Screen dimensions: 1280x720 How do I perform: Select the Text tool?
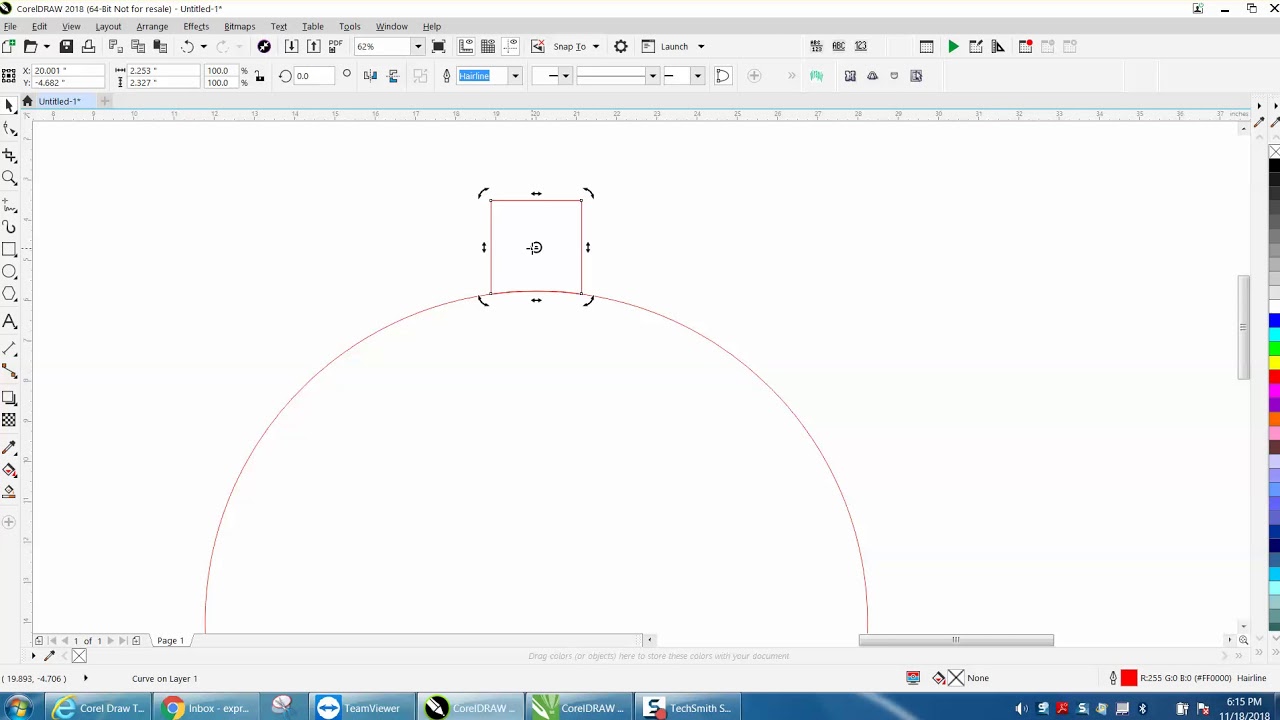(9, 321)
